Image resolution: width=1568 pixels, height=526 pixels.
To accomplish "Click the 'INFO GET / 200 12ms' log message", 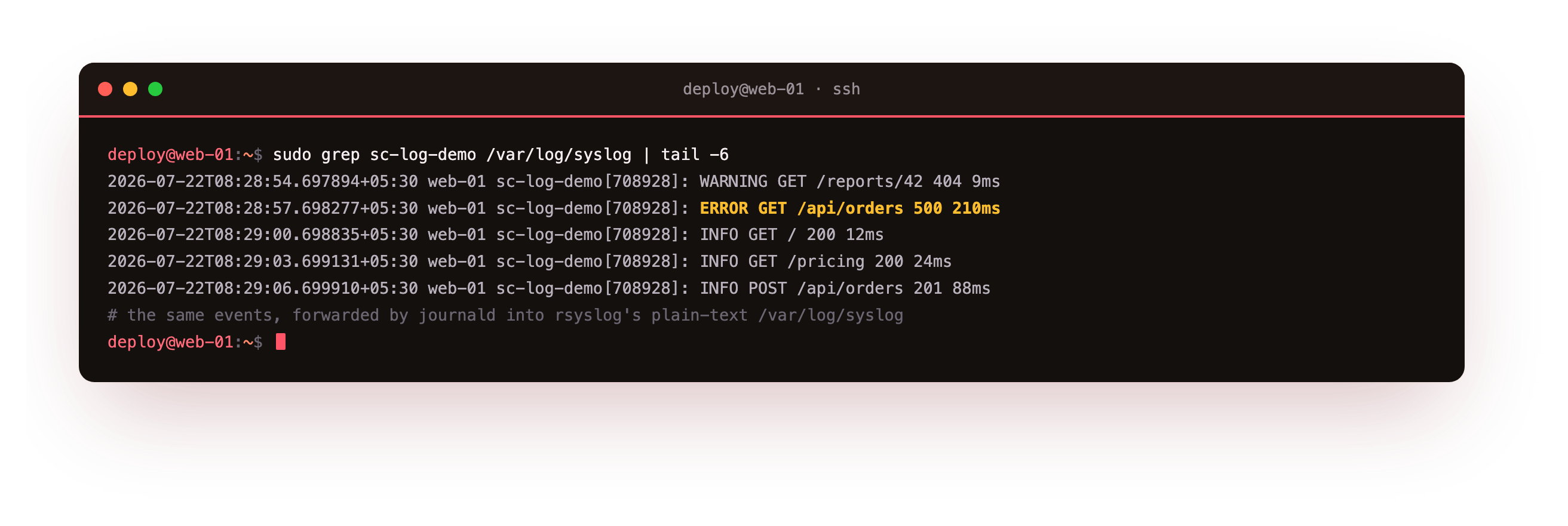I will tap(791, 235).
